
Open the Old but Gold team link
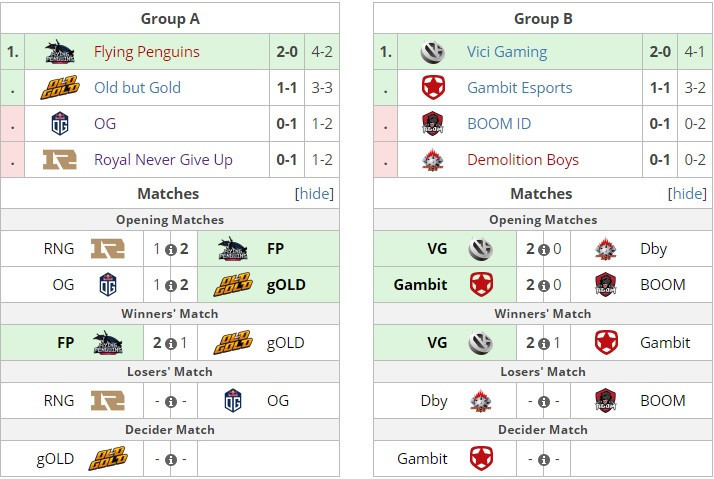(x=138, y=87)
